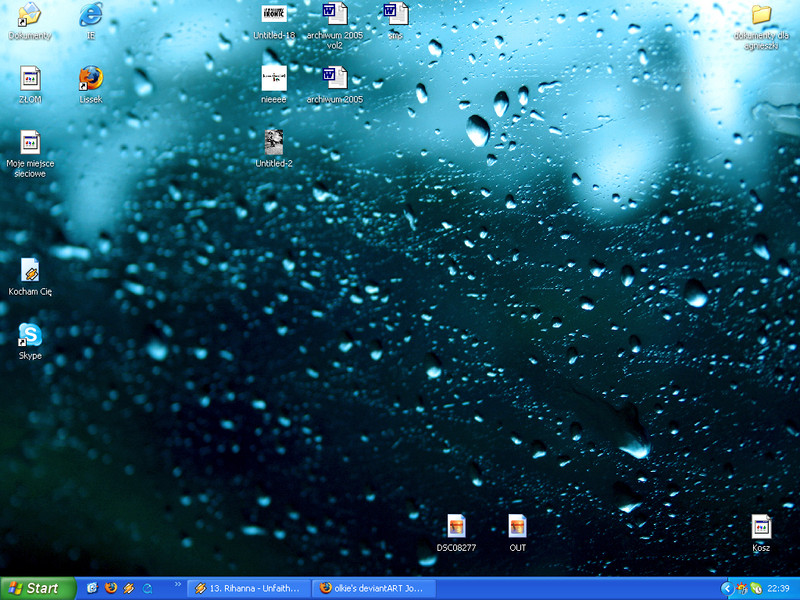
Task: Show hidden system tray icons arrow
Action: [x=727, y=589]
